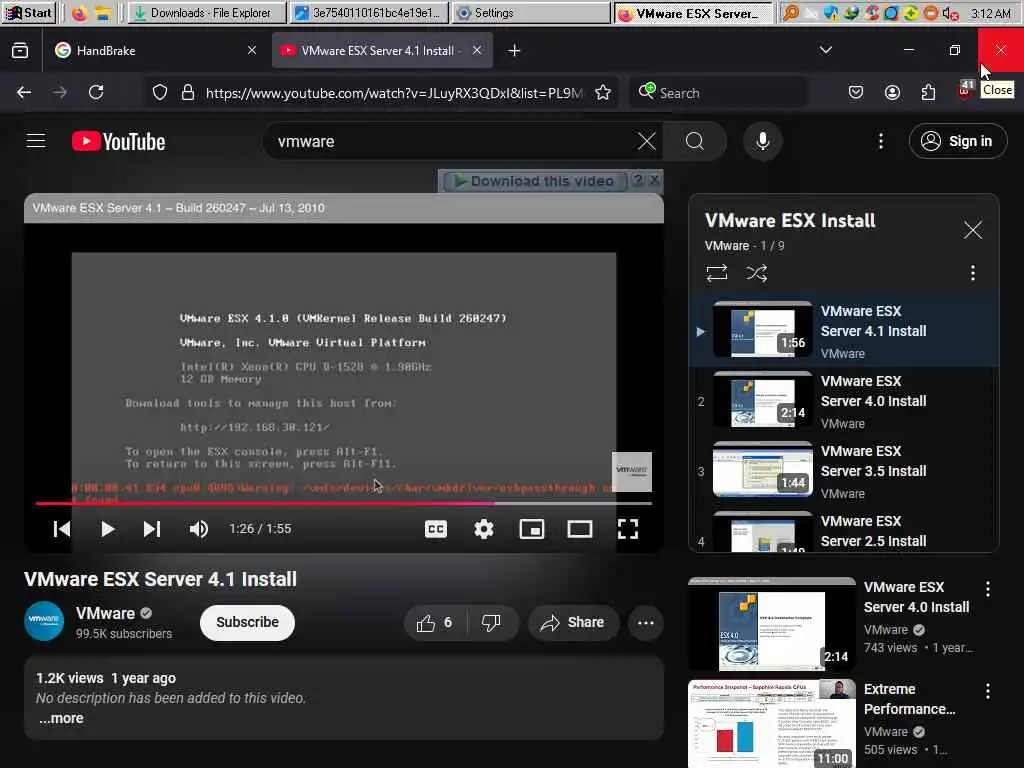
Task: Enter full screen mode
Action: [x=628, y=529]
